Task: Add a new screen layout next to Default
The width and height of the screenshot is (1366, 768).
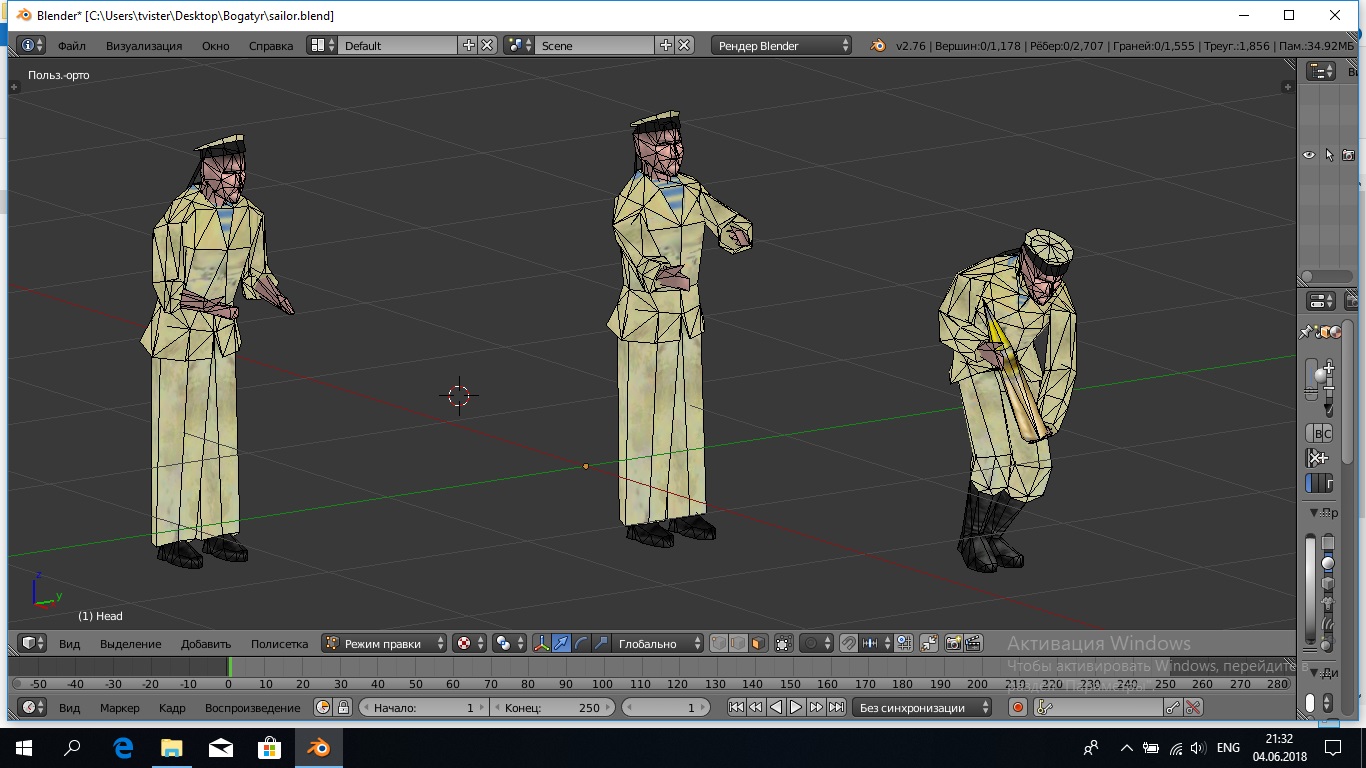Action: point(468,46)
